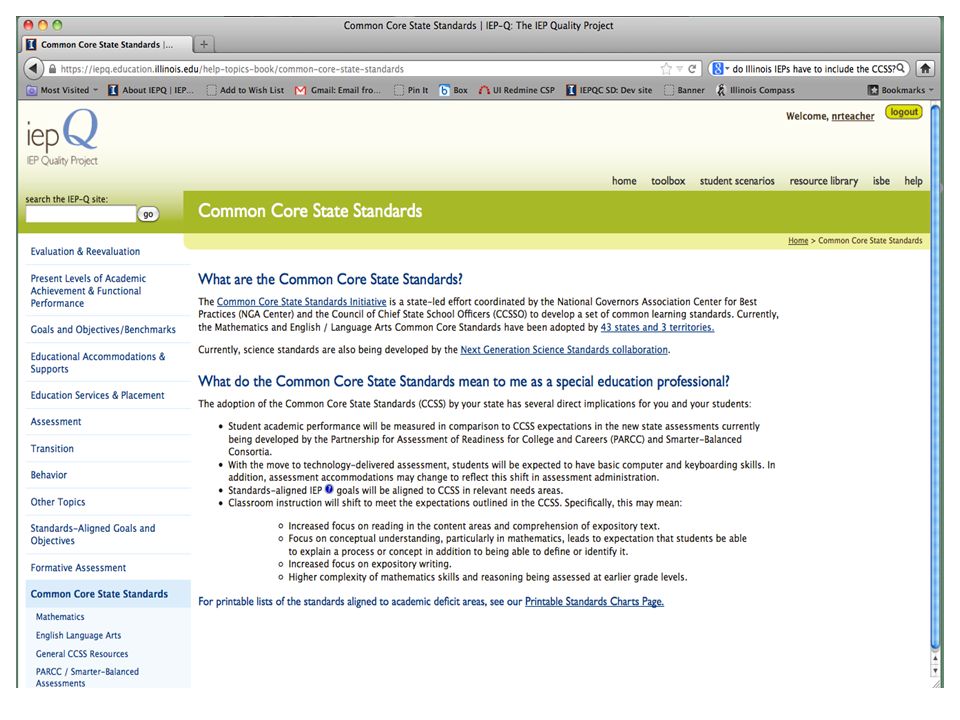Open Formative Assessment sidebar topic

78,568
